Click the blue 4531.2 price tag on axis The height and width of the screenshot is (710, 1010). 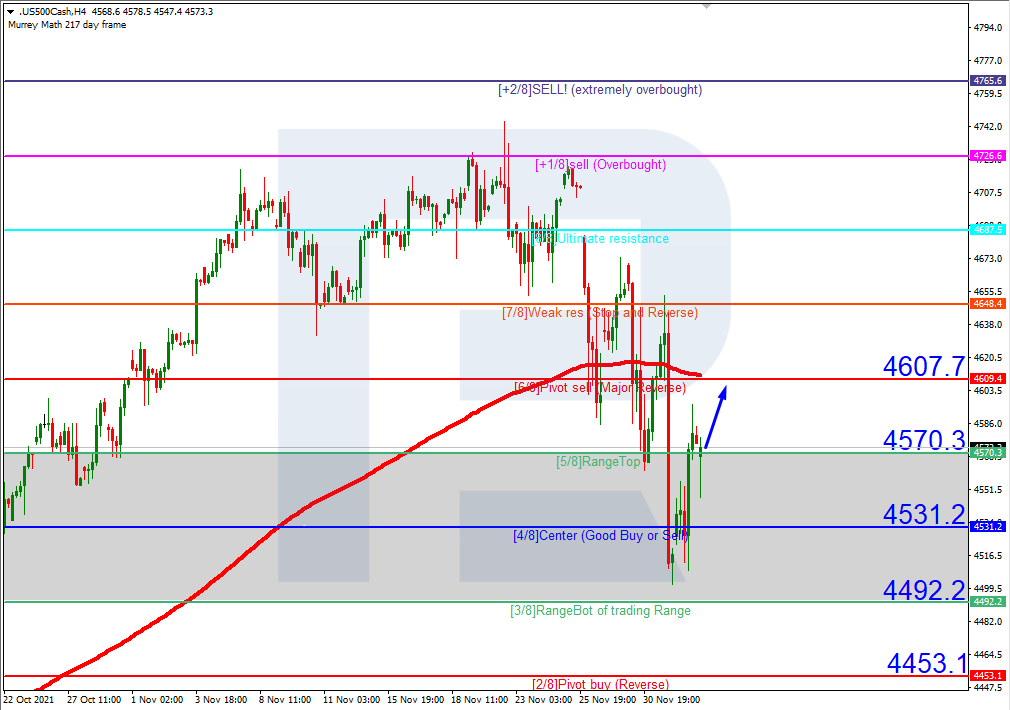[x=987, y=526]
